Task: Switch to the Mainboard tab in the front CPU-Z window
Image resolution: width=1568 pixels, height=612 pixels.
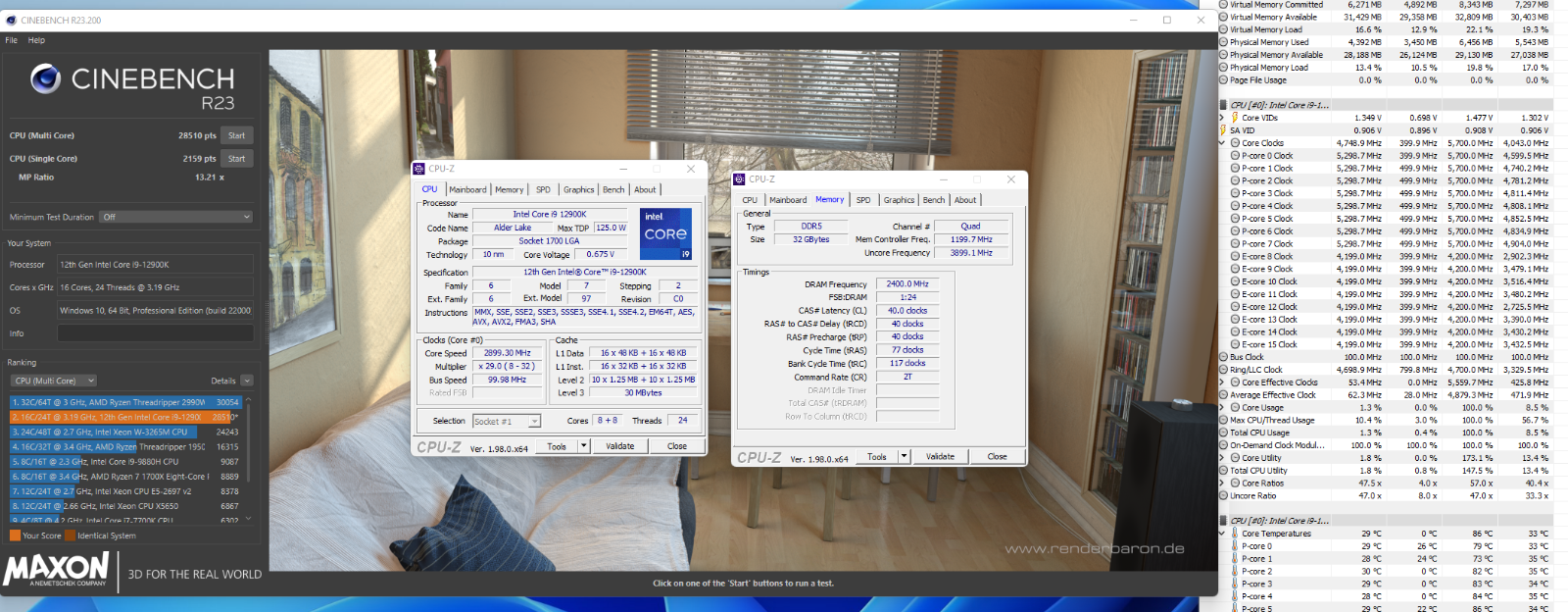Action: (x=467, y=189)
